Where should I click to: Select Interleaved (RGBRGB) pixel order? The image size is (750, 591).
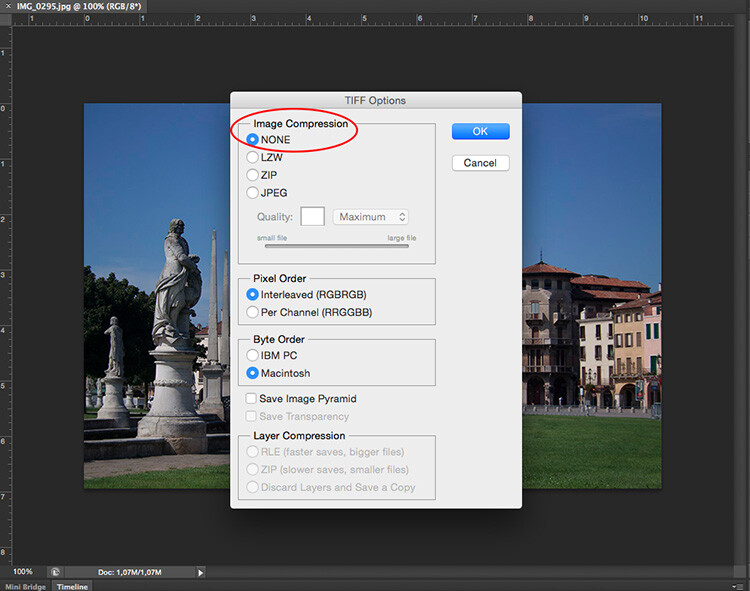[x=252, y=295]
